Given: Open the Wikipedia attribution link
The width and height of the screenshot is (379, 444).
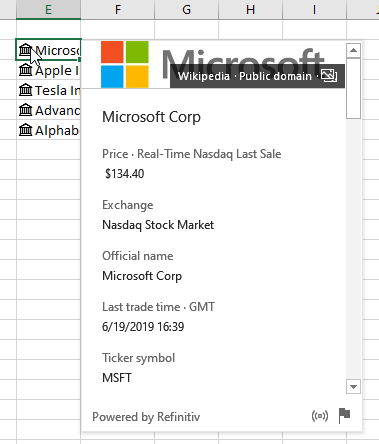Looking at the screenshot, I should (x=204, y=76).
